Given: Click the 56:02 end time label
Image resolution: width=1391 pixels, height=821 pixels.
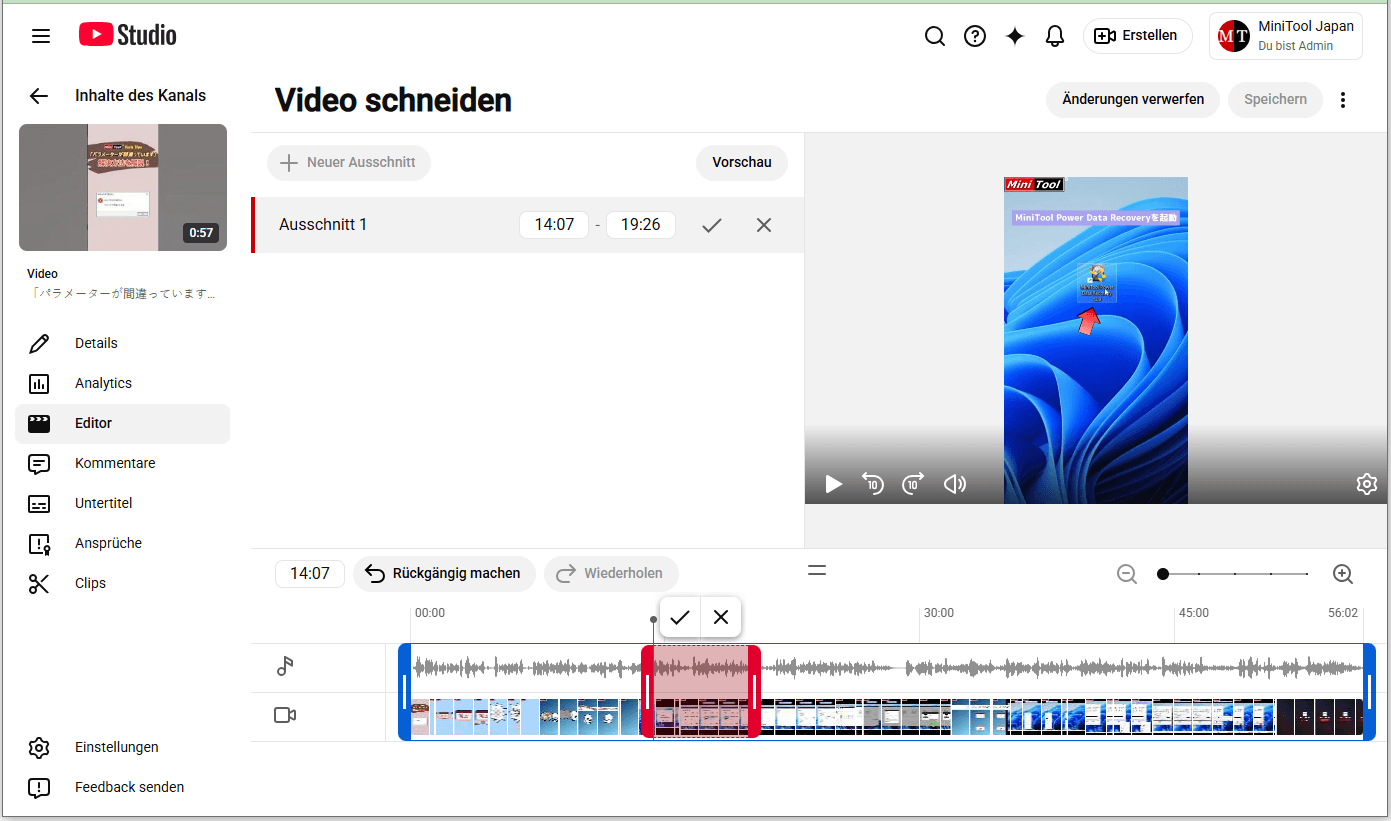Looking at the screenshot, I should click(1343, 613).
